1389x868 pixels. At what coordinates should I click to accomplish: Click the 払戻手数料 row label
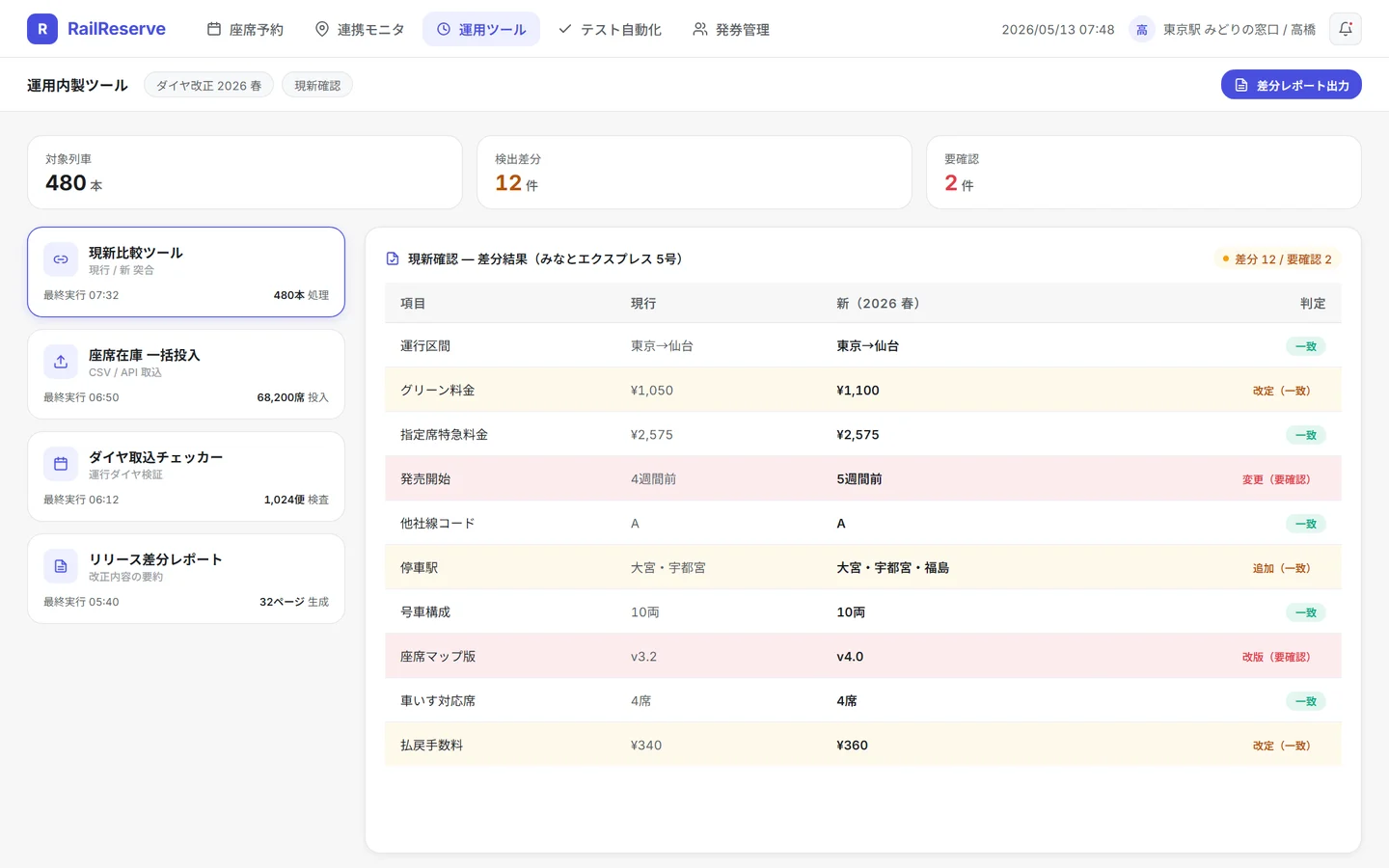tap(432, 746)
